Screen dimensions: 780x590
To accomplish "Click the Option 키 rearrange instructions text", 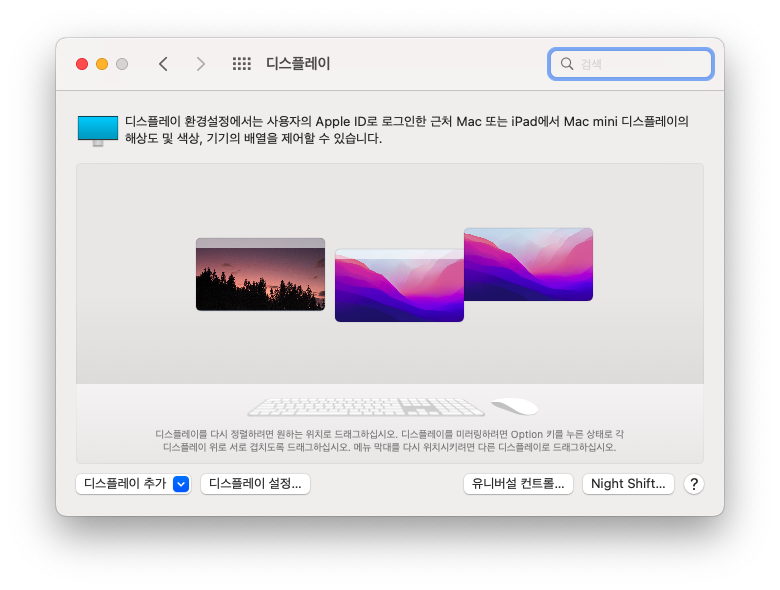I will point(390,441).
